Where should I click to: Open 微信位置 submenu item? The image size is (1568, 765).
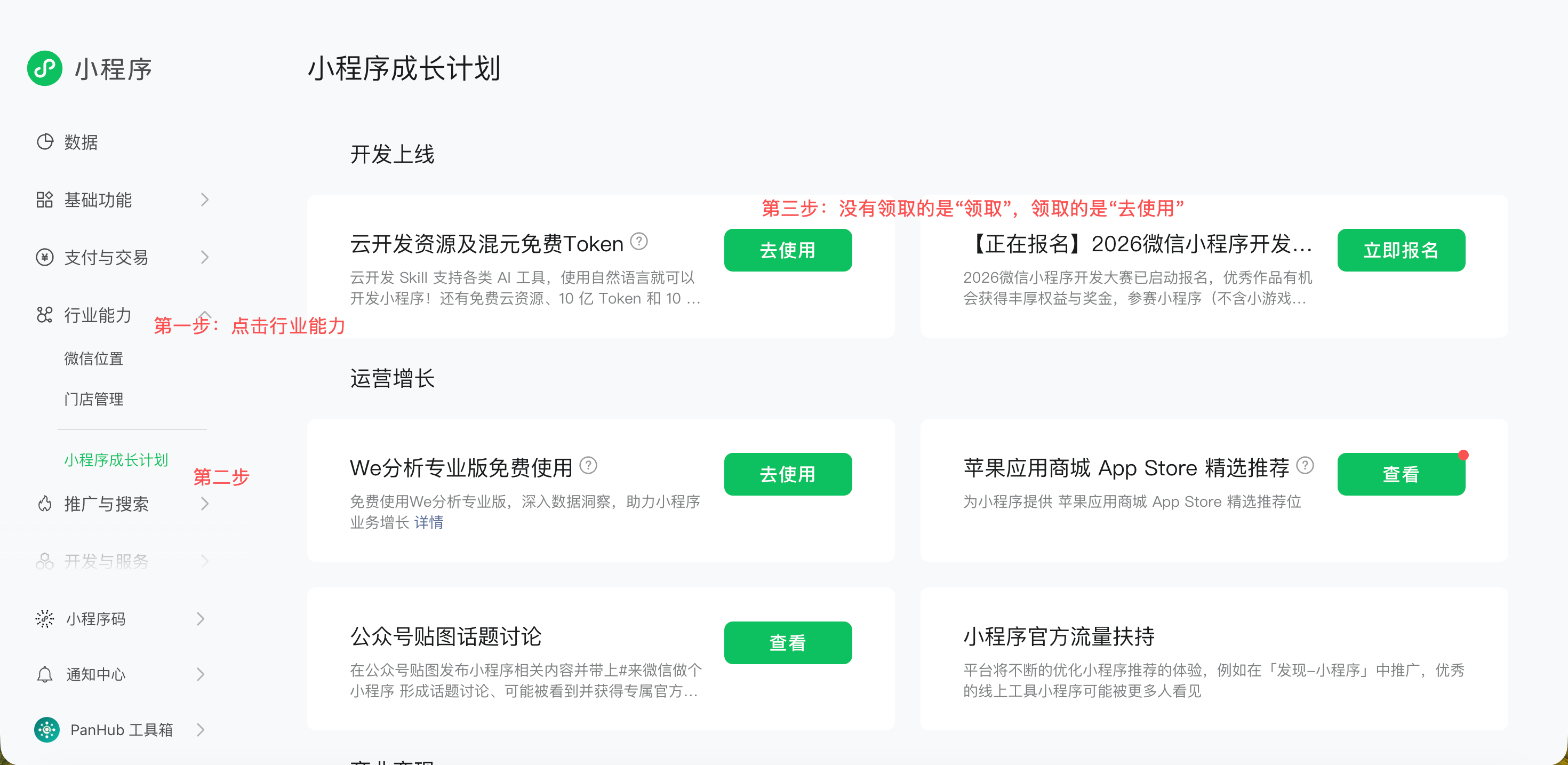coord(94,358)
